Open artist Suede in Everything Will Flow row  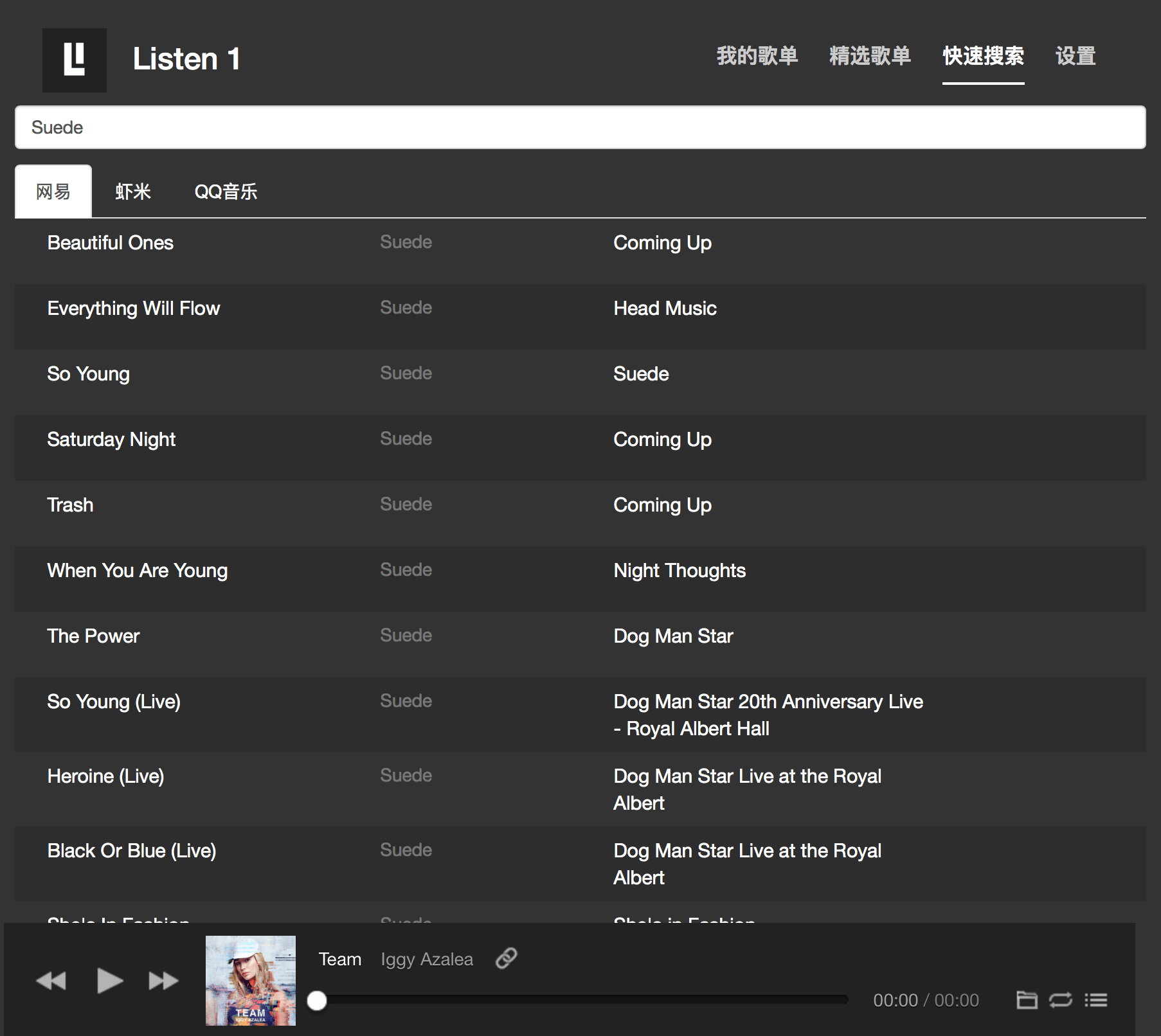(x=406, y=308)
